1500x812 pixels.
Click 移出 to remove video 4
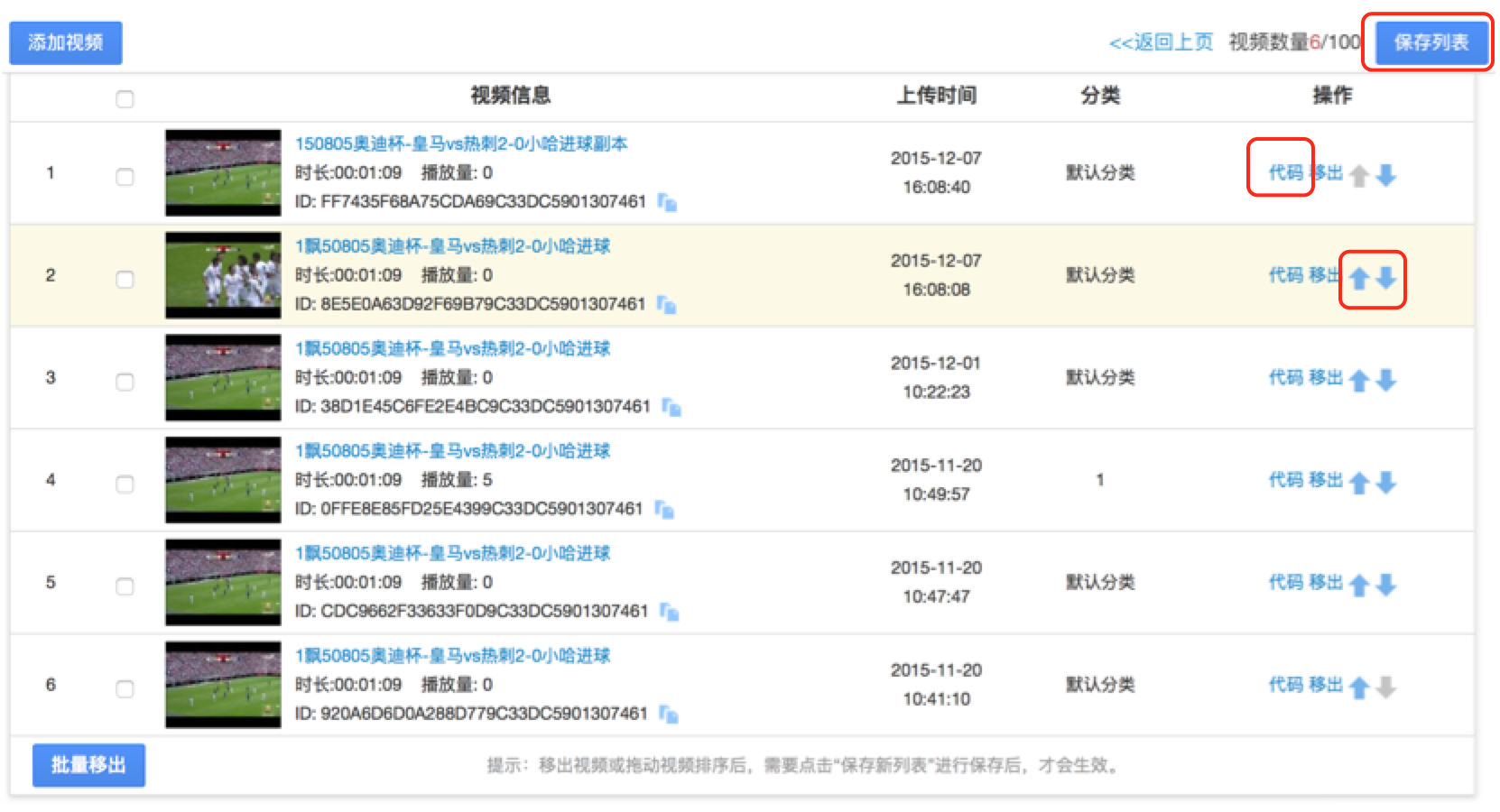click(1326, 480)
